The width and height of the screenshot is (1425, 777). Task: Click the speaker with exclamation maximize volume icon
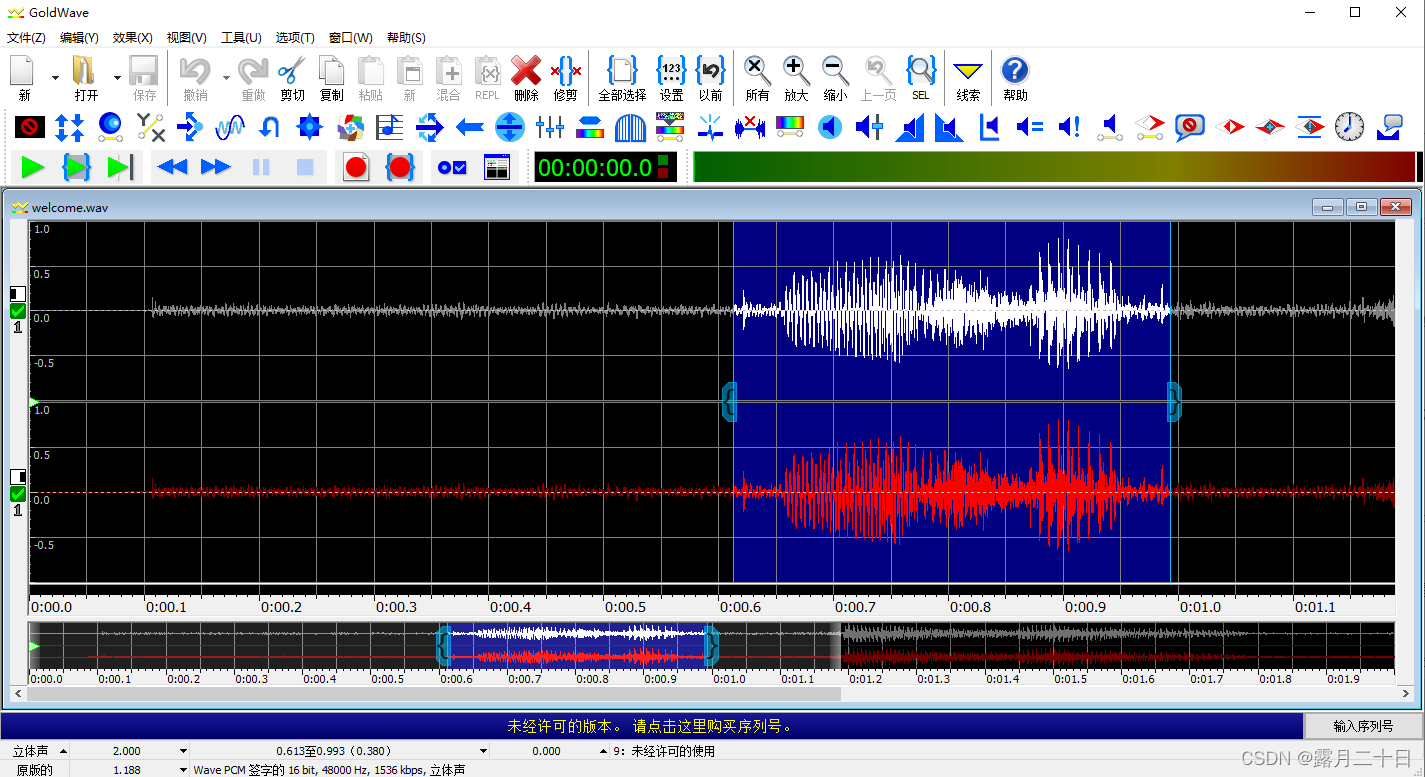tap(1069, 127)
